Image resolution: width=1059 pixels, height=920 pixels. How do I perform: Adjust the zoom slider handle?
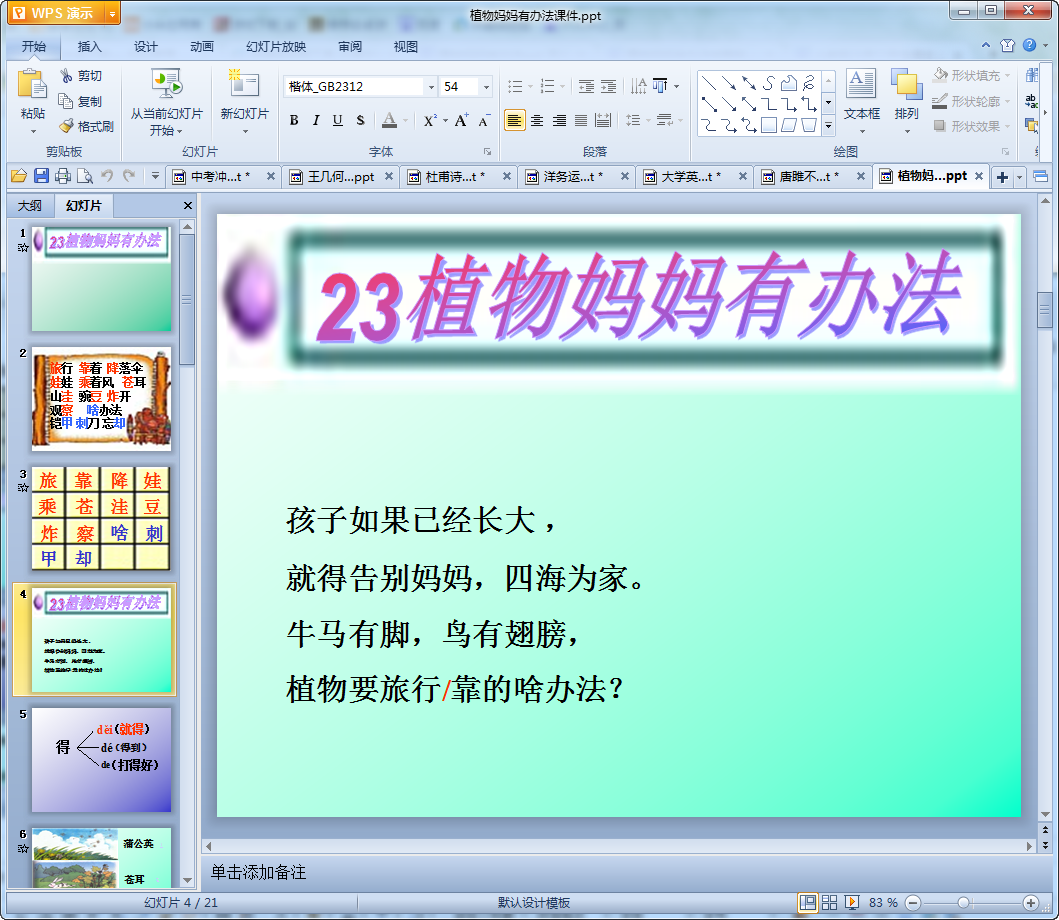964,902
